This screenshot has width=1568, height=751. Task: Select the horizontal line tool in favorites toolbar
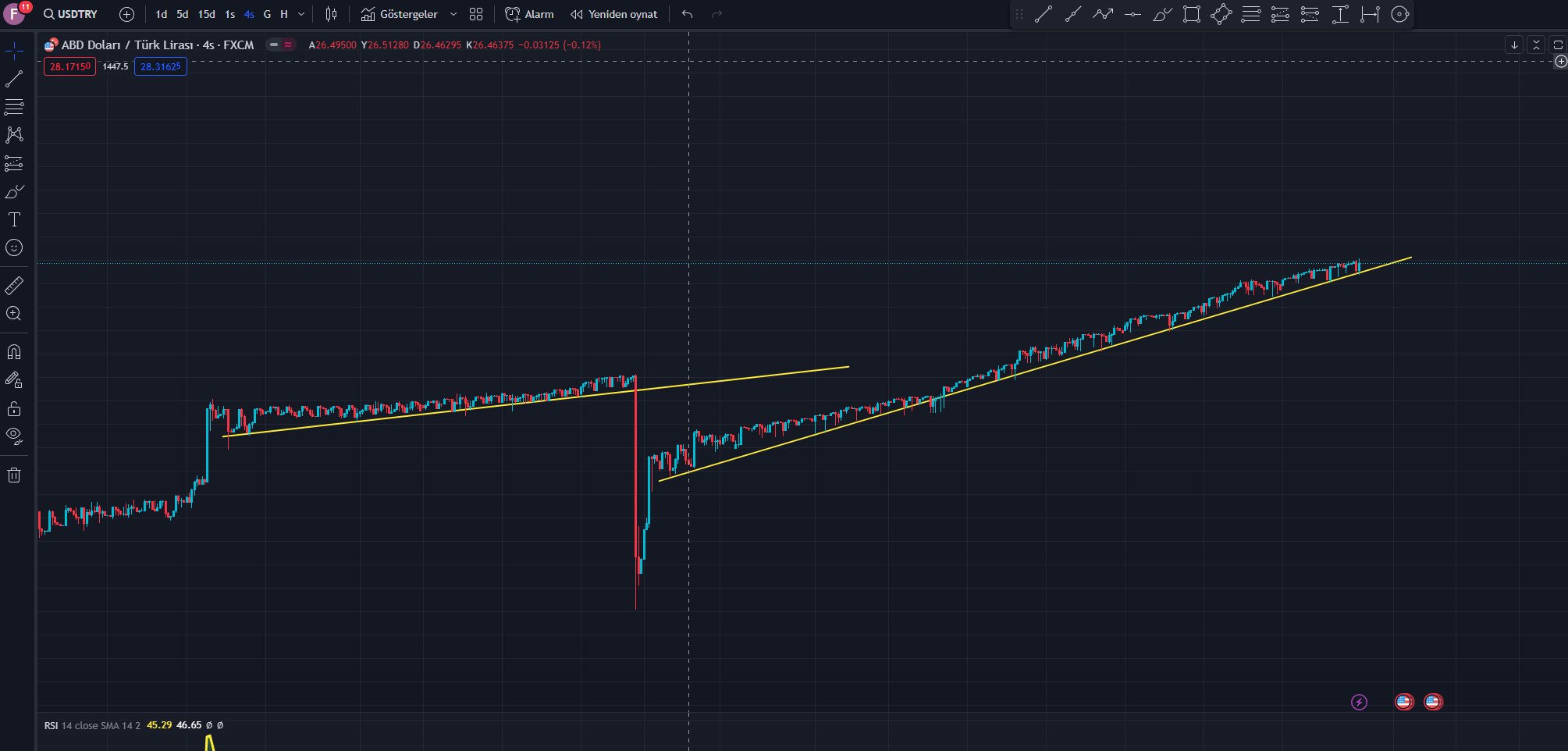(x=1132, y=14)
